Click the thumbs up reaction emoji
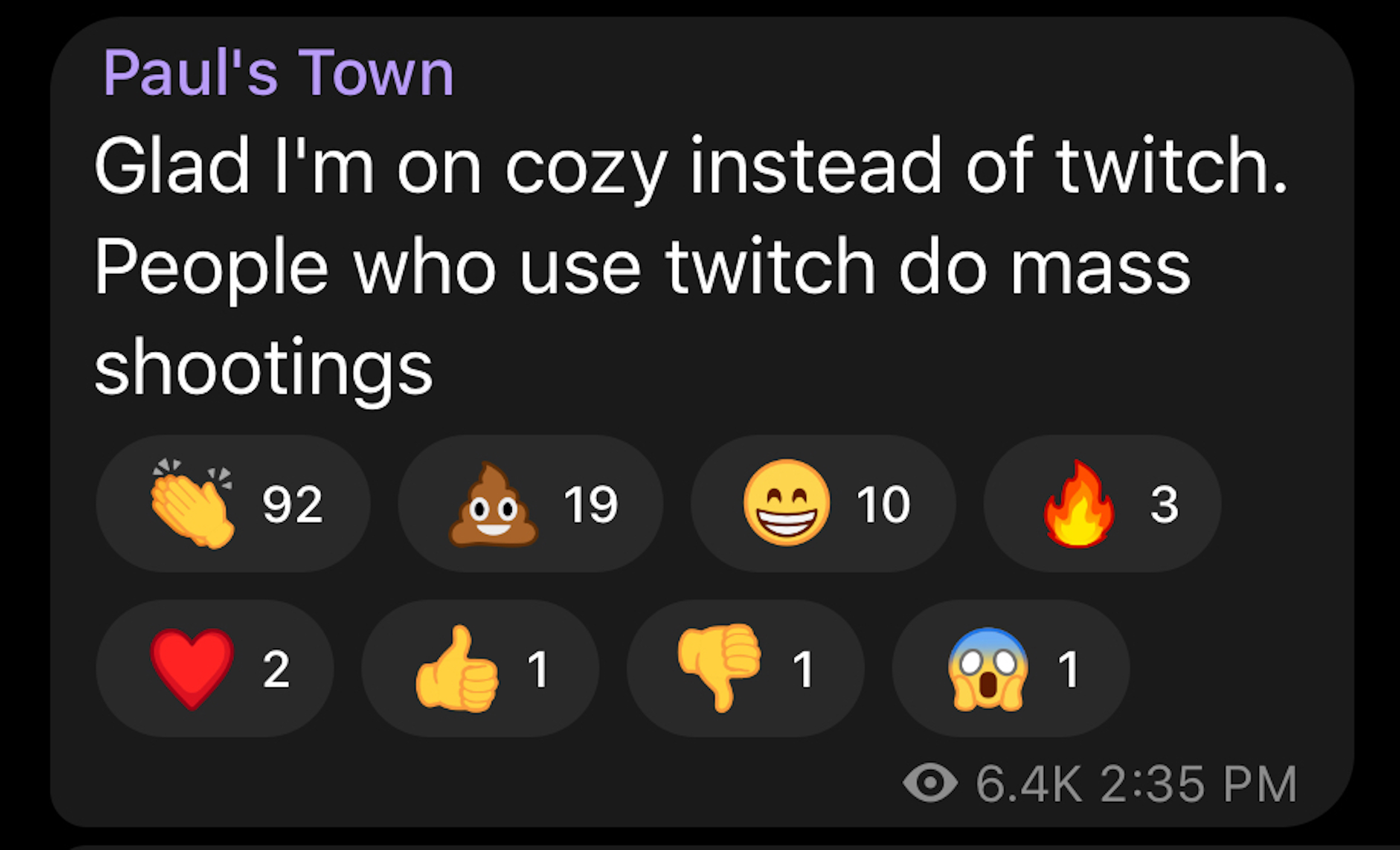The image size is (1400, 850). coord(458,669)
